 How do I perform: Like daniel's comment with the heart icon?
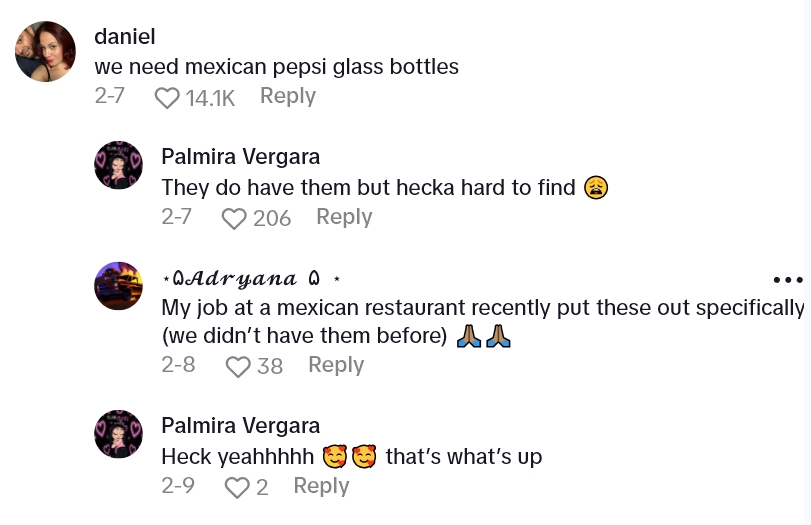167,97
